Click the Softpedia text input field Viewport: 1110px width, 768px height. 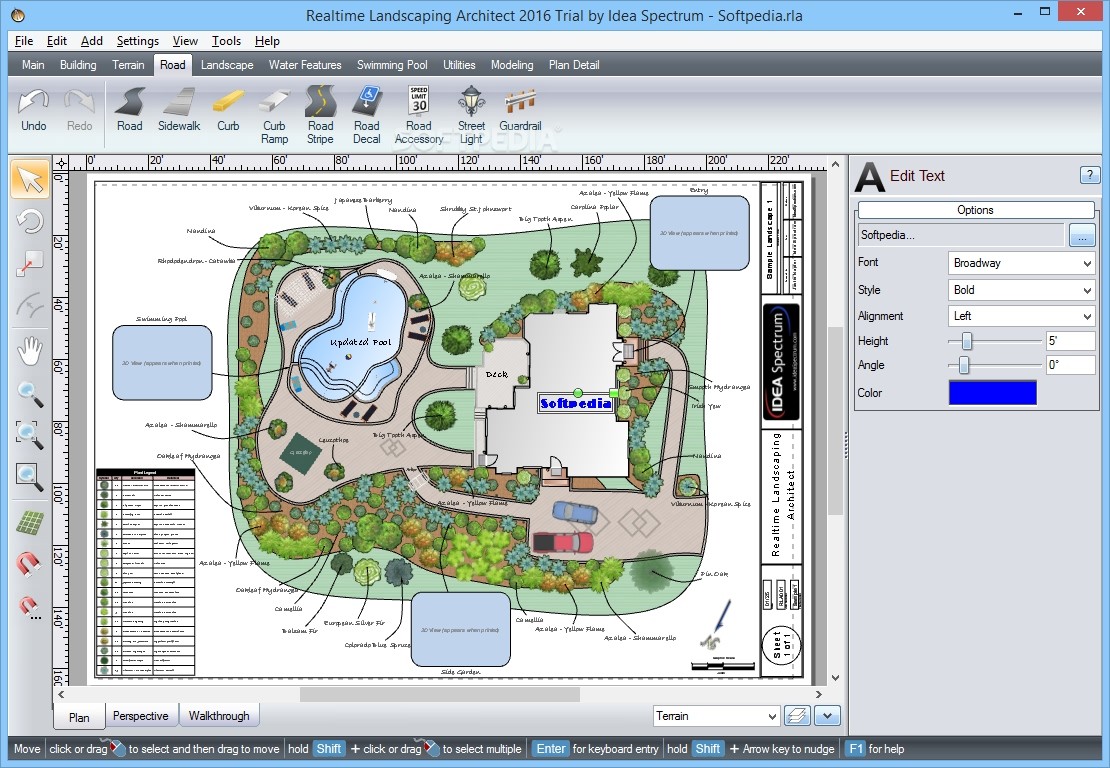pyautogui.click(x=961, y=235)
